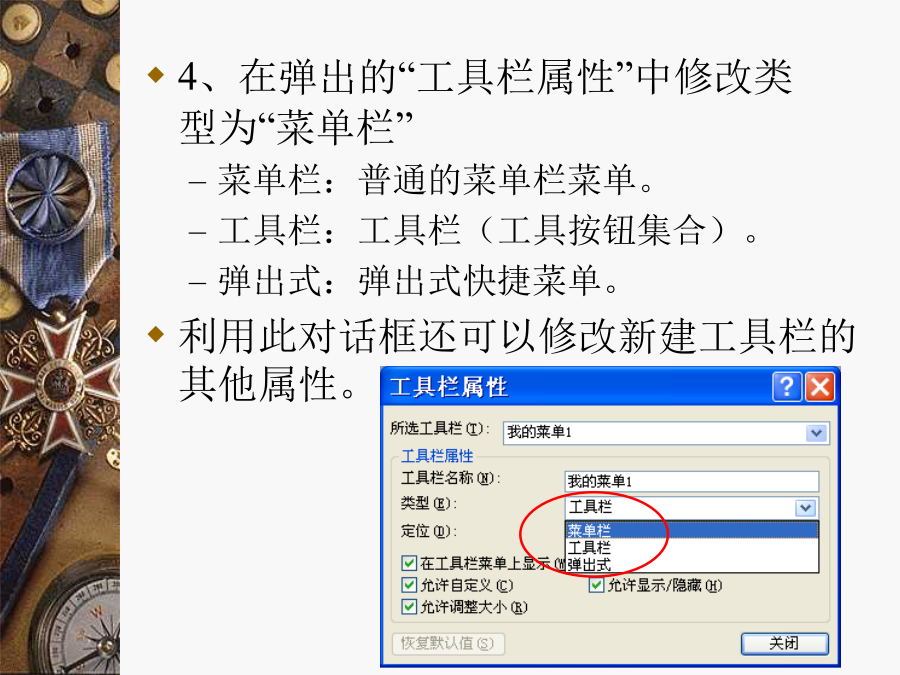This screenshot has height=675, width=900.
Task: Open the 类型 dropdown arrow
Action: coord(806,507)
